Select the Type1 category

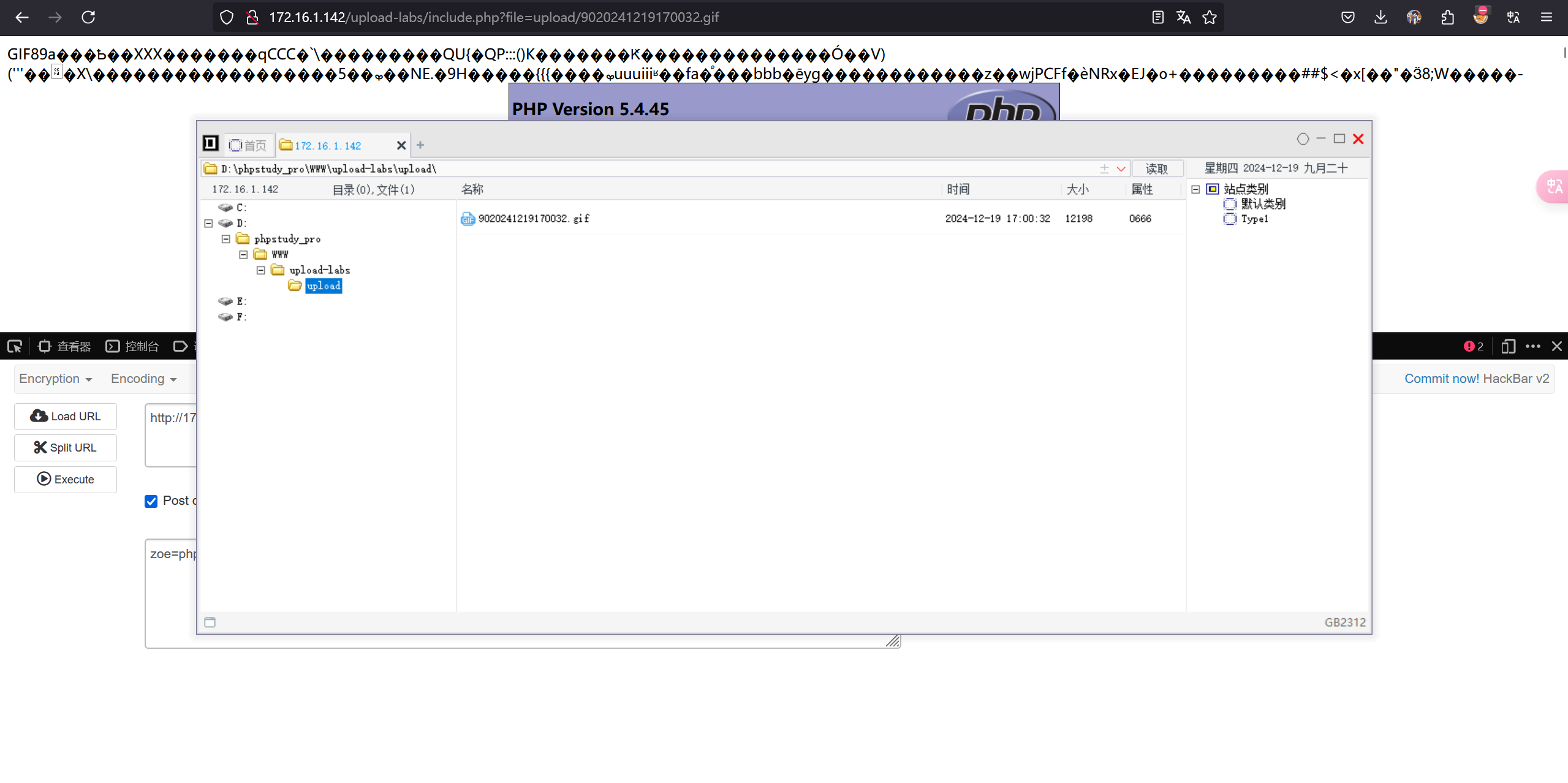(x=1254, y=219)
